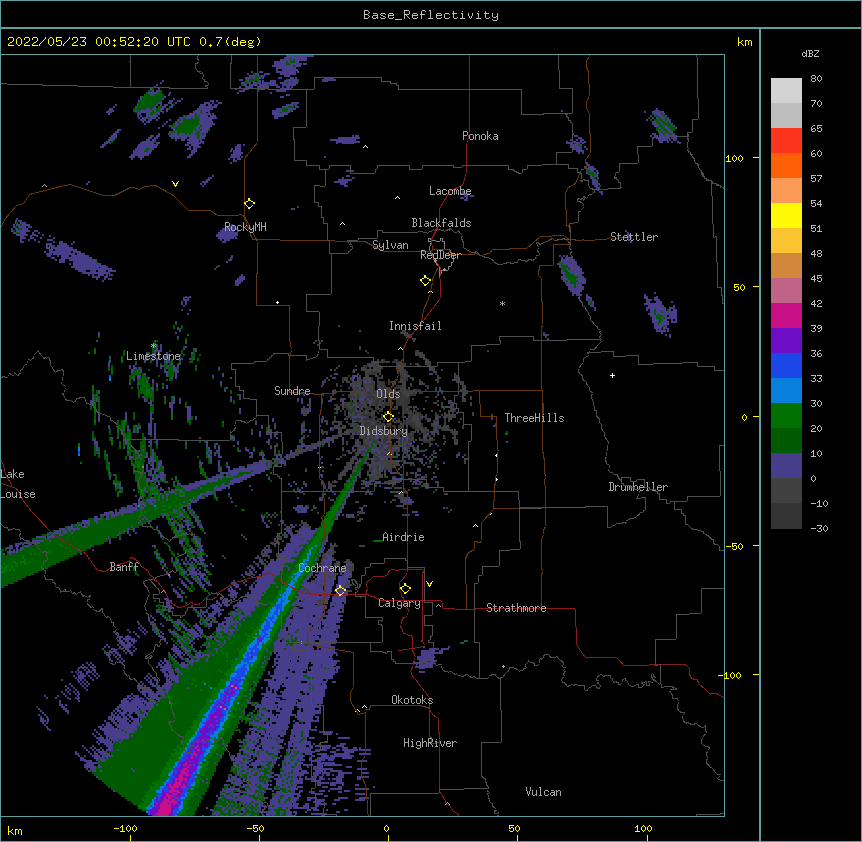The height and width of the screenshot is (842, 862).
Task: Click the yellow diamond marker above Calgary
Action: tap(405, 589)
